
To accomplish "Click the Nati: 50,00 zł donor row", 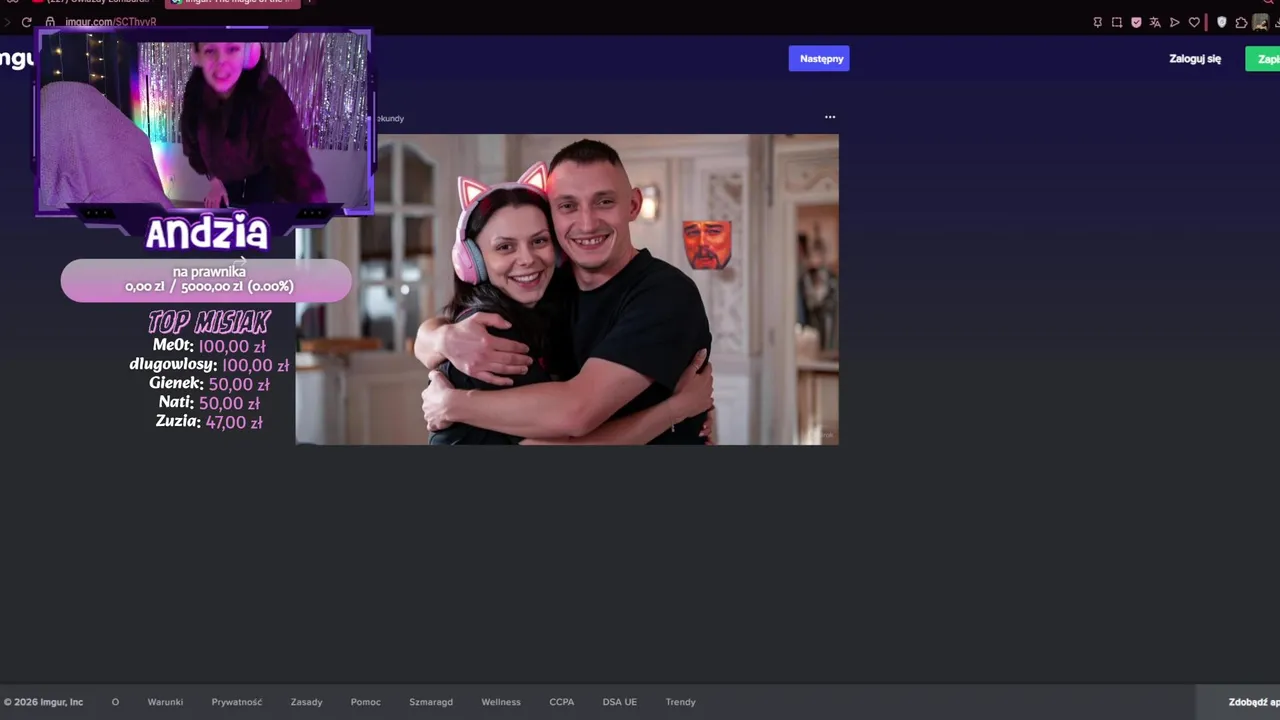I will 209,403.
